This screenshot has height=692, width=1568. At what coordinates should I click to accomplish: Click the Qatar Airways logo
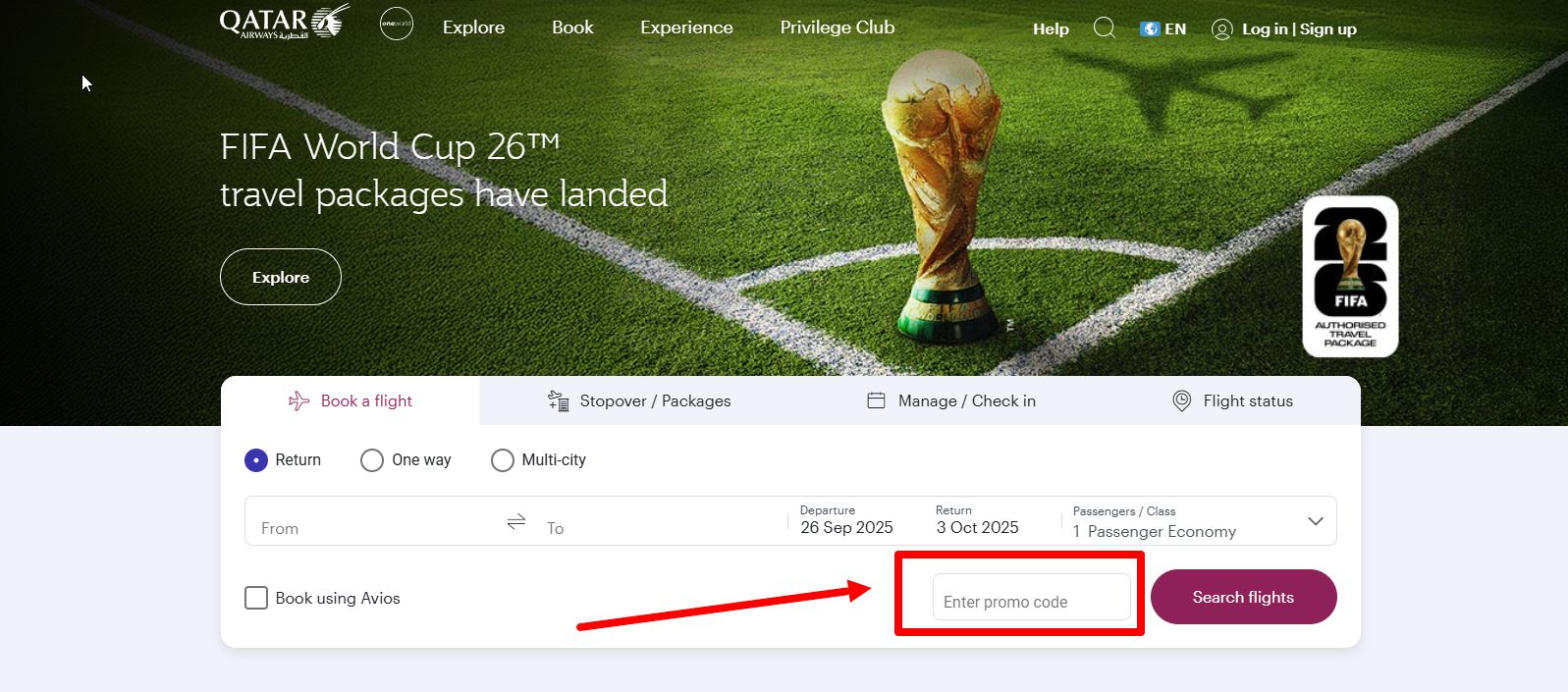pos(284,23)
